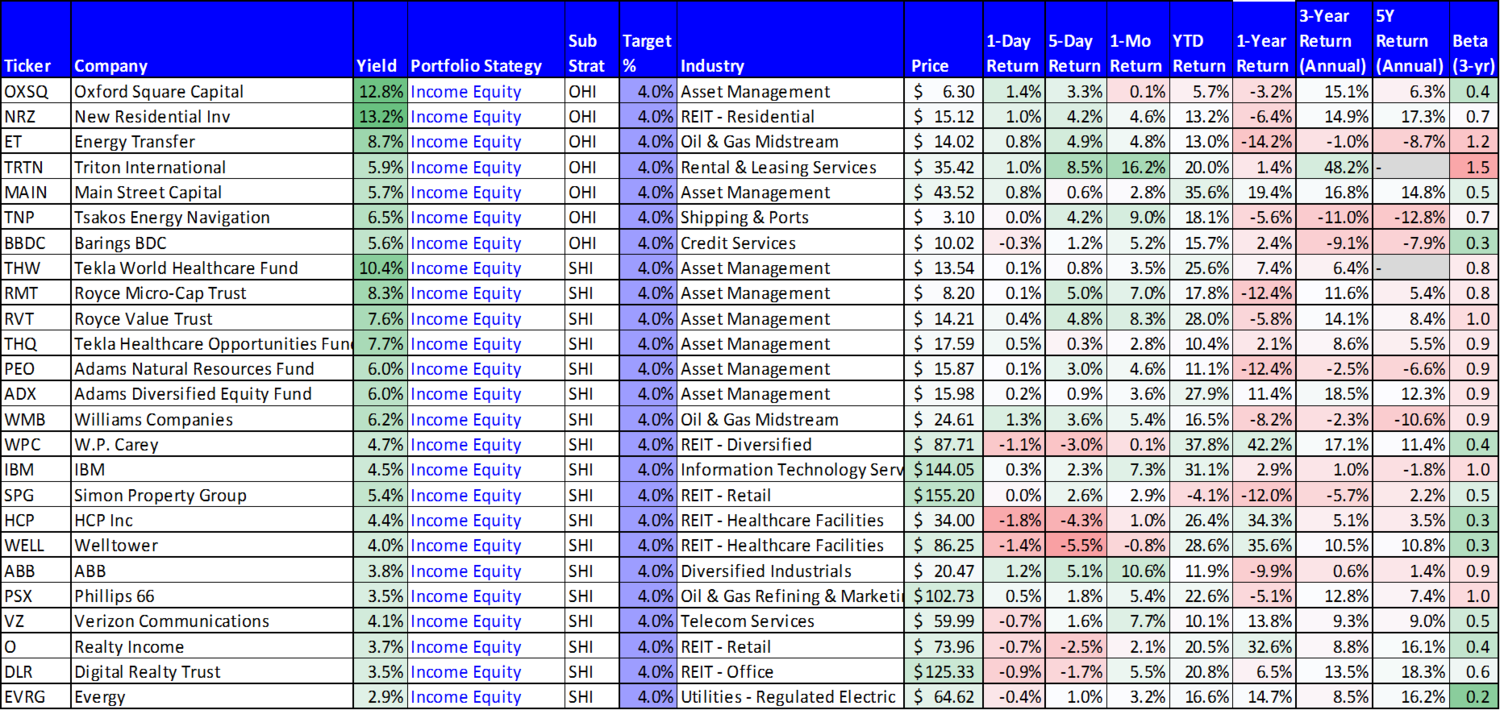The width and height of the screenshot is (1500, 710).
Task: Select the 2.9% yield cell
Action: 380,697
